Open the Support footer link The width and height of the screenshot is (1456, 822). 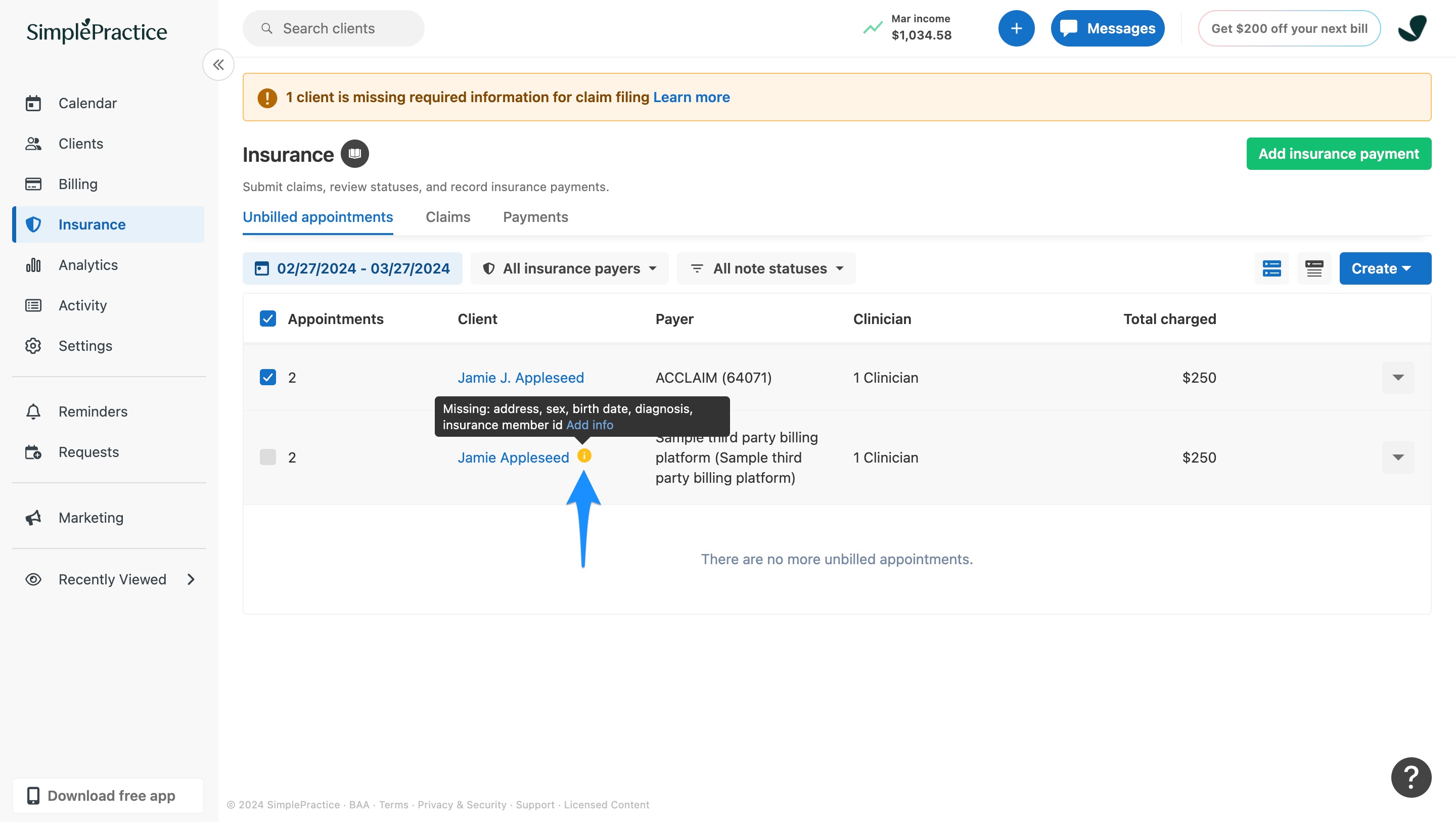click(535, 804)
